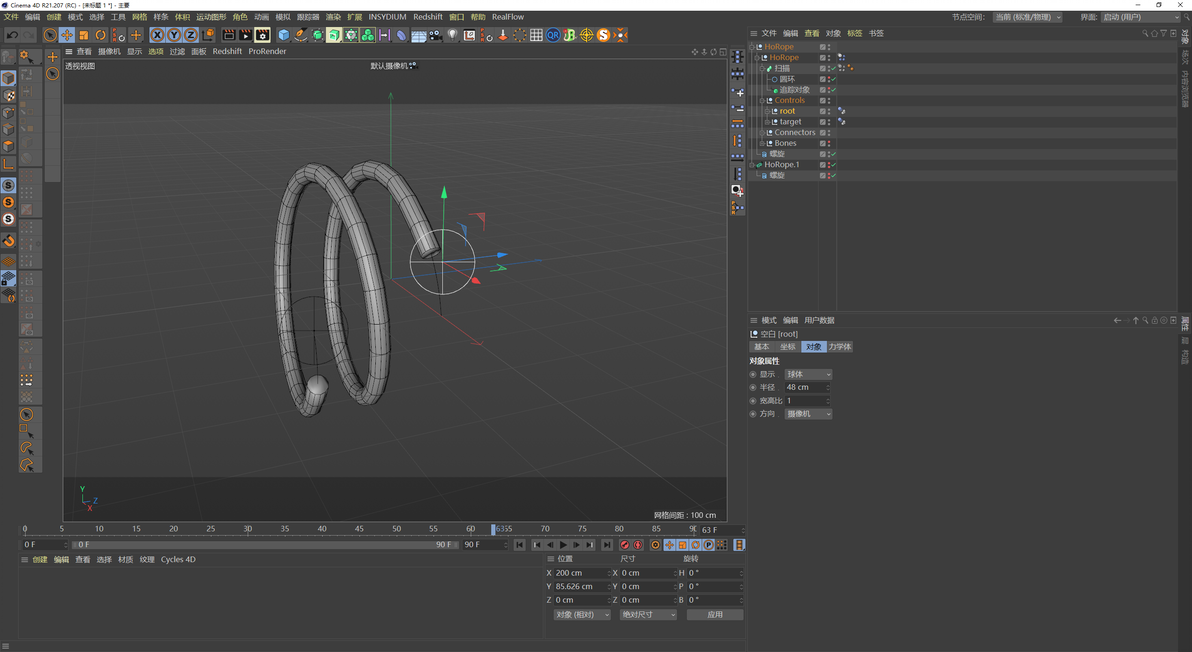Click the Camera object icon
The image size is (1192, 652).
[435, 35]
